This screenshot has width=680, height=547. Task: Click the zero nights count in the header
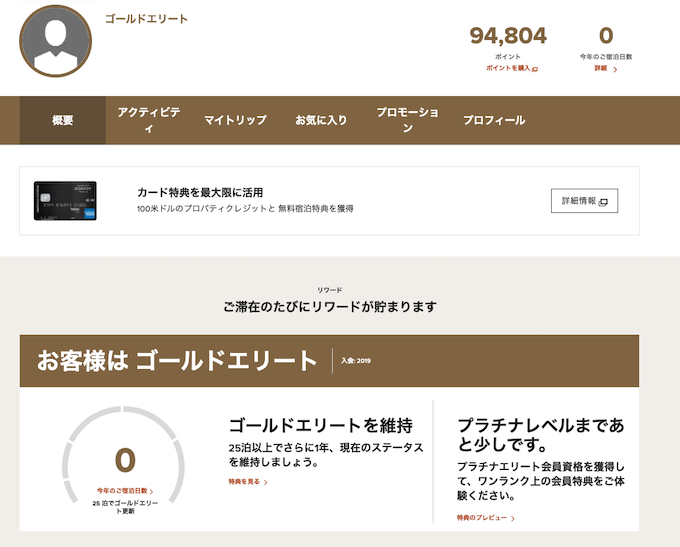pos(606,37)
